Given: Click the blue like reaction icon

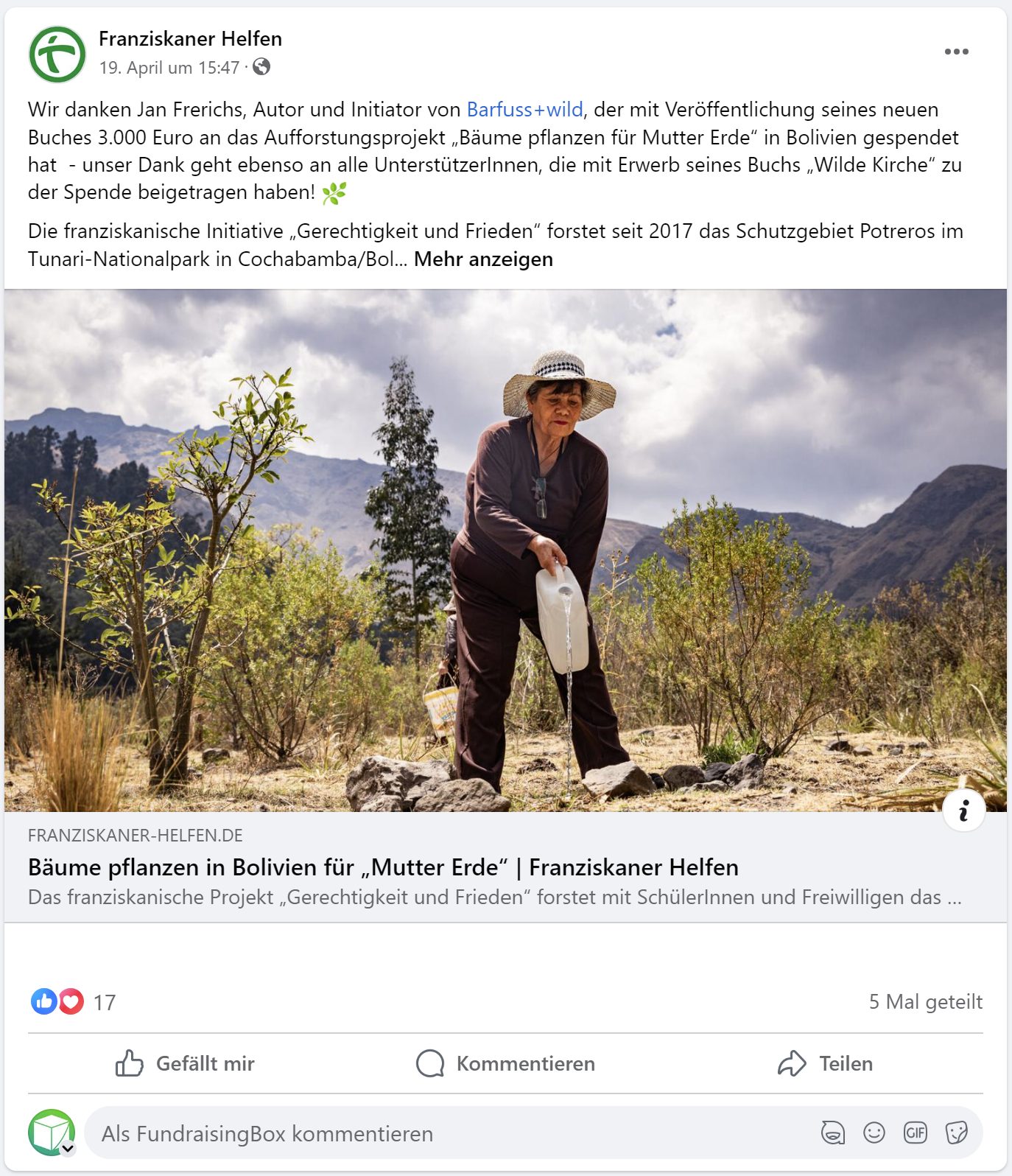Looking at the screenshot, I should point(43,1001).
